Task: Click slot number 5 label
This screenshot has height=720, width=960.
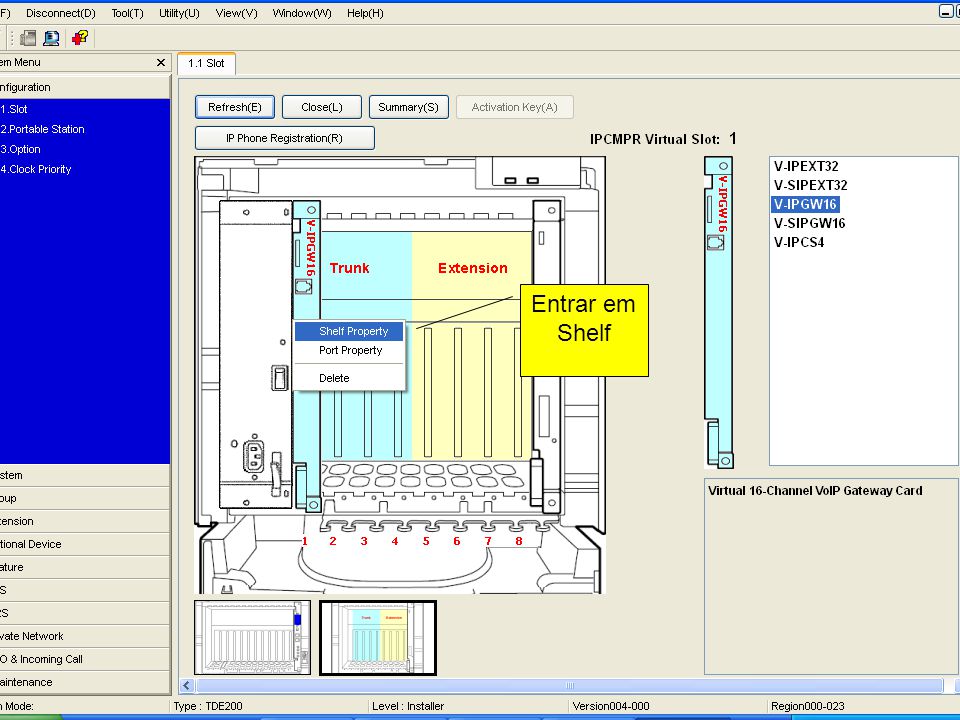Action: [426, 541]
